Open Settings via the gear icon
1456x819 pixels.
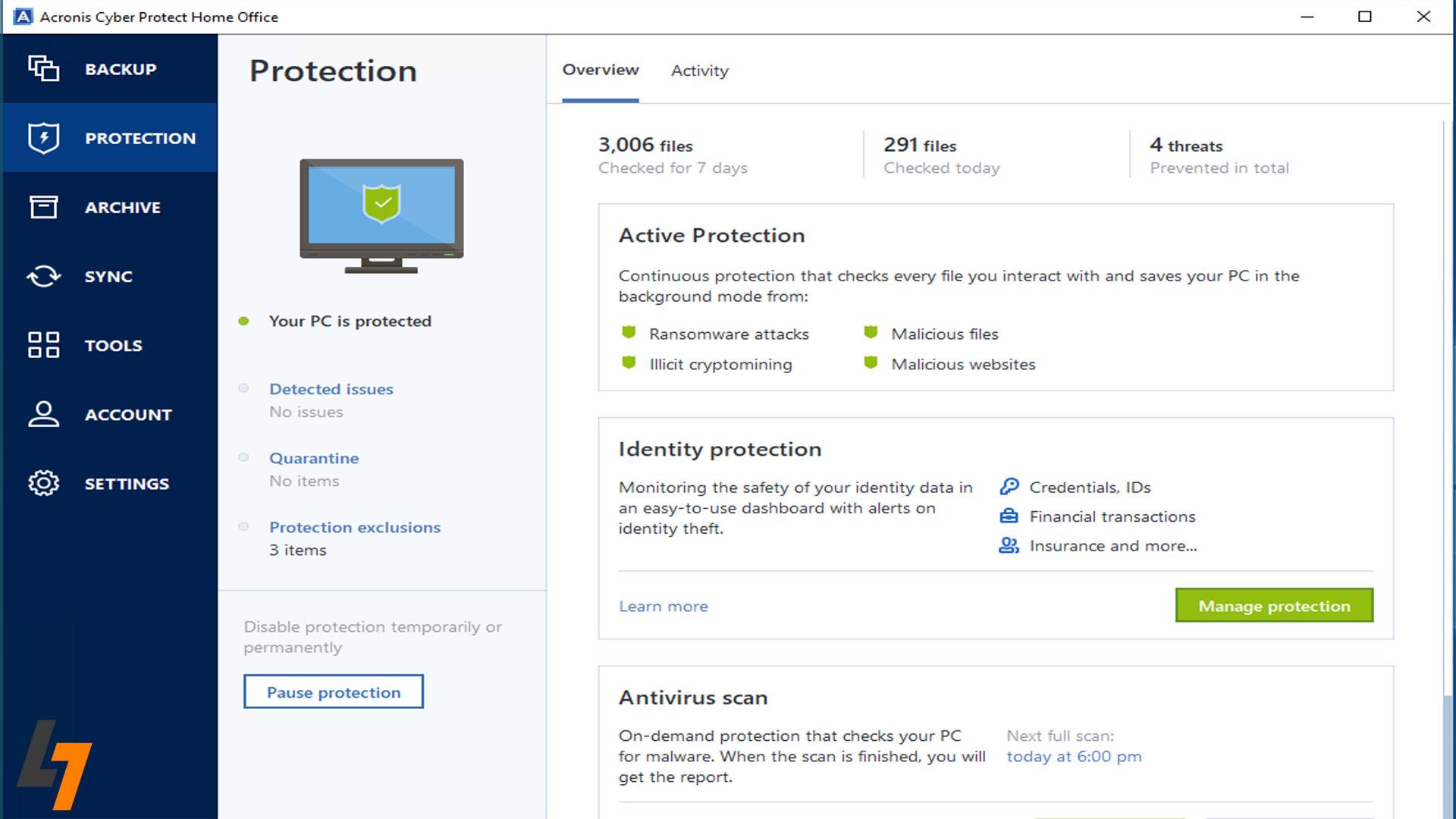coord(43,483)
